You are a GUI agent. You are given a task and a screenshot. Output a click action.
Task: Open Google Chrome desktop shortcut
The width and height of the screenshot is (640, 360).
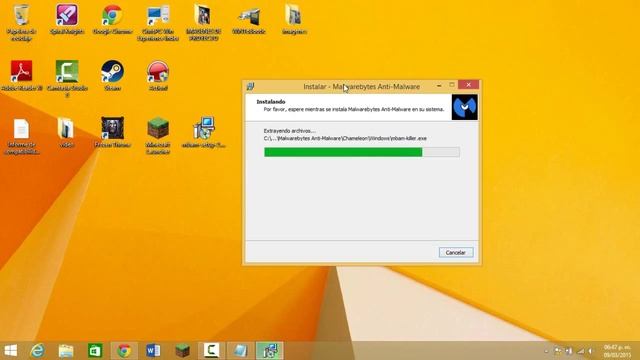pyautogui.click(x=112, y=19)
